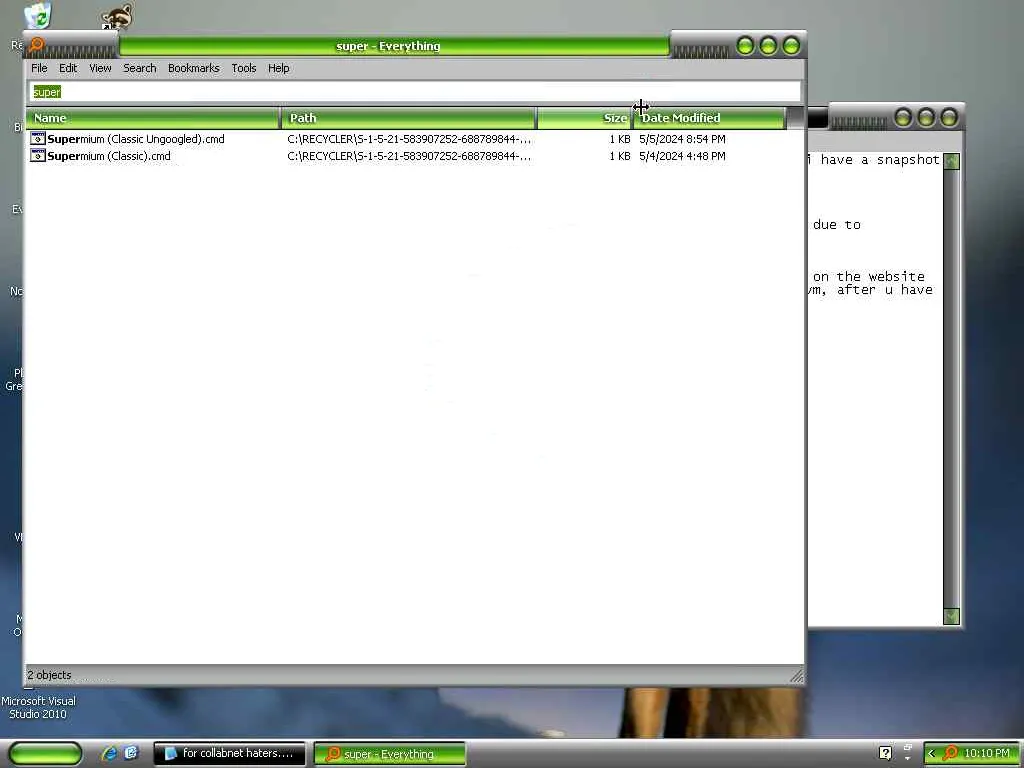The height and width of the screenshot is (768, 1024).
Task: Click 'super - Everything' taskbar button
Action: coord(390,754)
